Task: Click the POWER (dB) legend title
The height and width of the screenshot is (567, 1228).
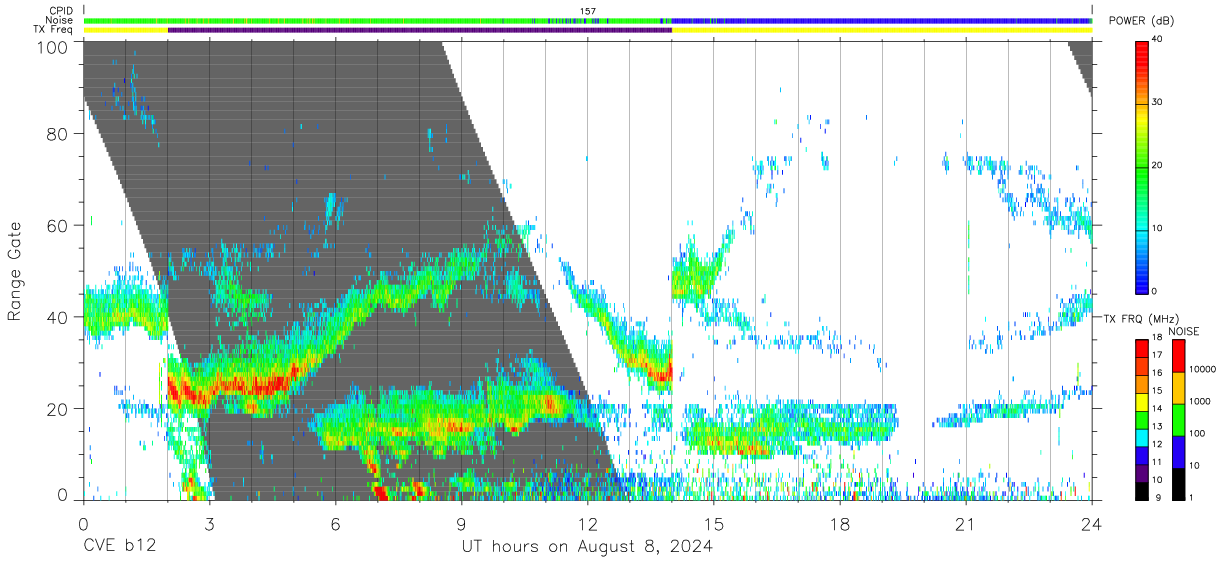Action: click(1141, 21)
